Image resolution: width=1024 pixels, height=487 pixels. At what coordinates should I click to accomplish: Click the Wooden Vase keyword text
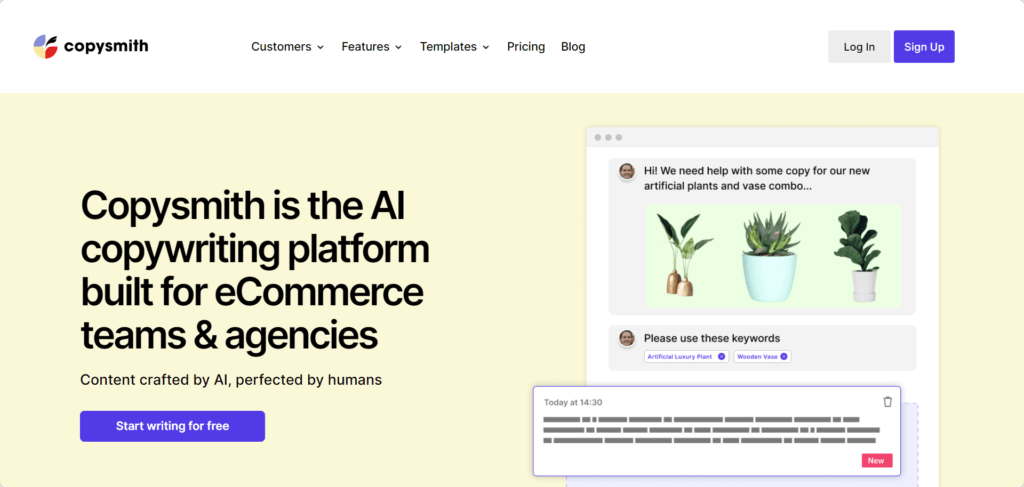756,357
